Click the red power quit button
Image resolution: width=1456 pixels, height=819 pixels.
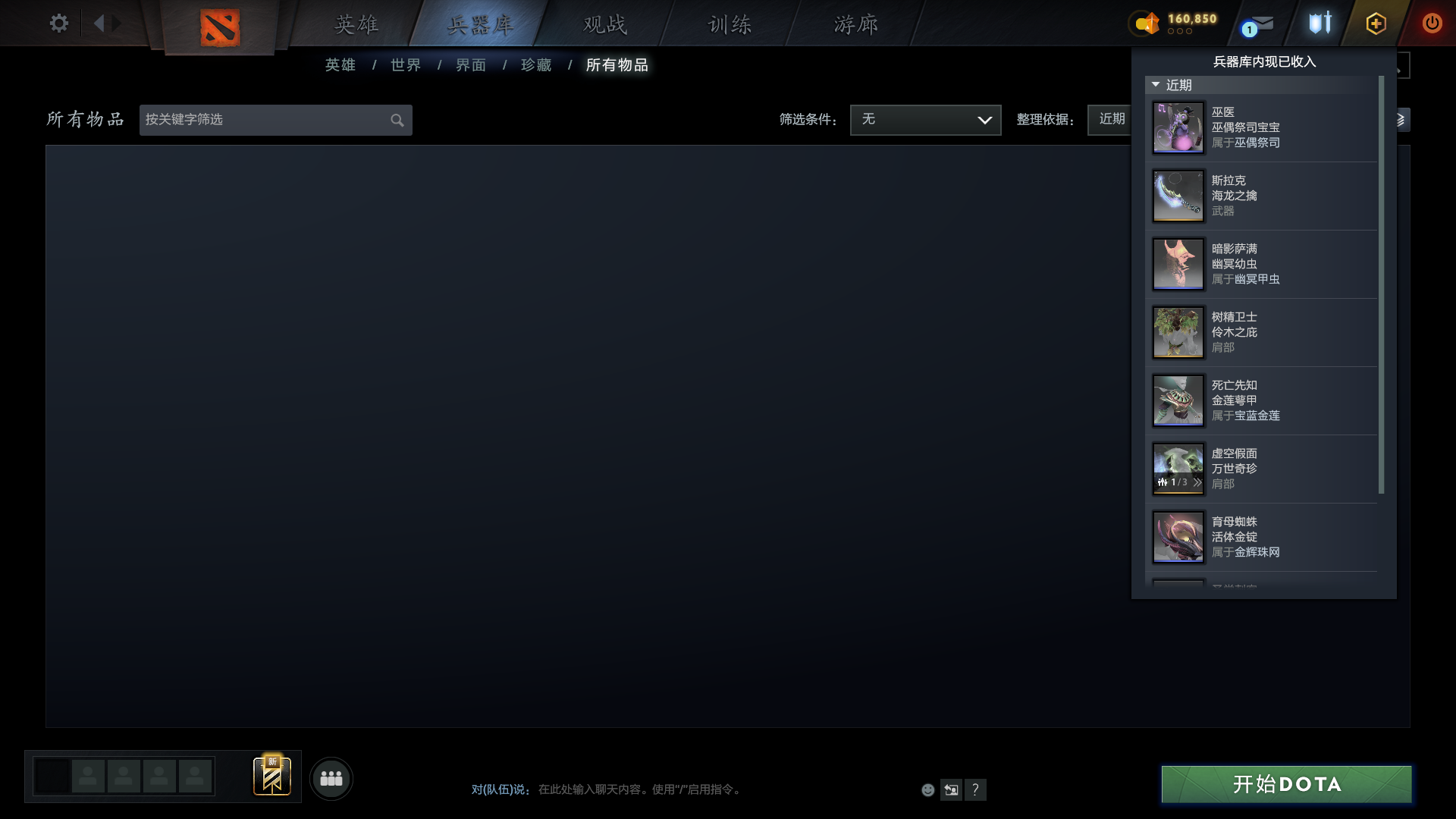pyautogui.click(x=1432, y=23)
